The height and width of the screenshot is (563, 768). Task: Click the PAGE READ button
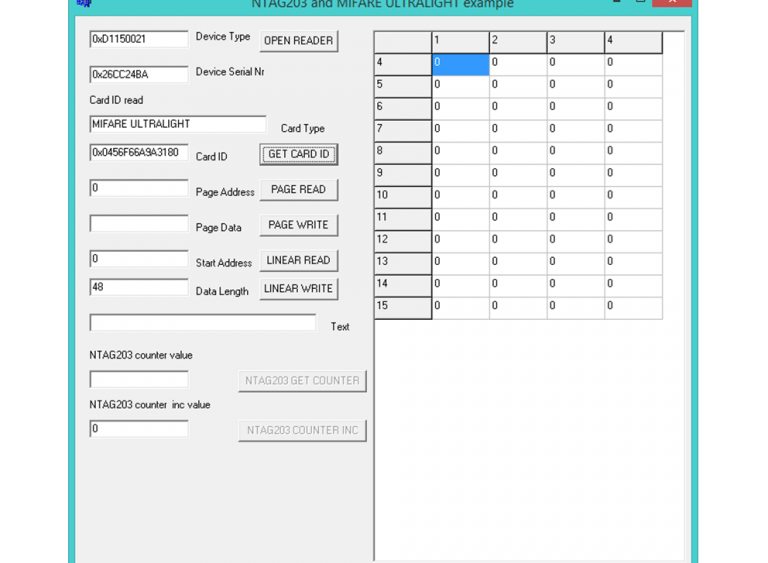coord(298,190)
